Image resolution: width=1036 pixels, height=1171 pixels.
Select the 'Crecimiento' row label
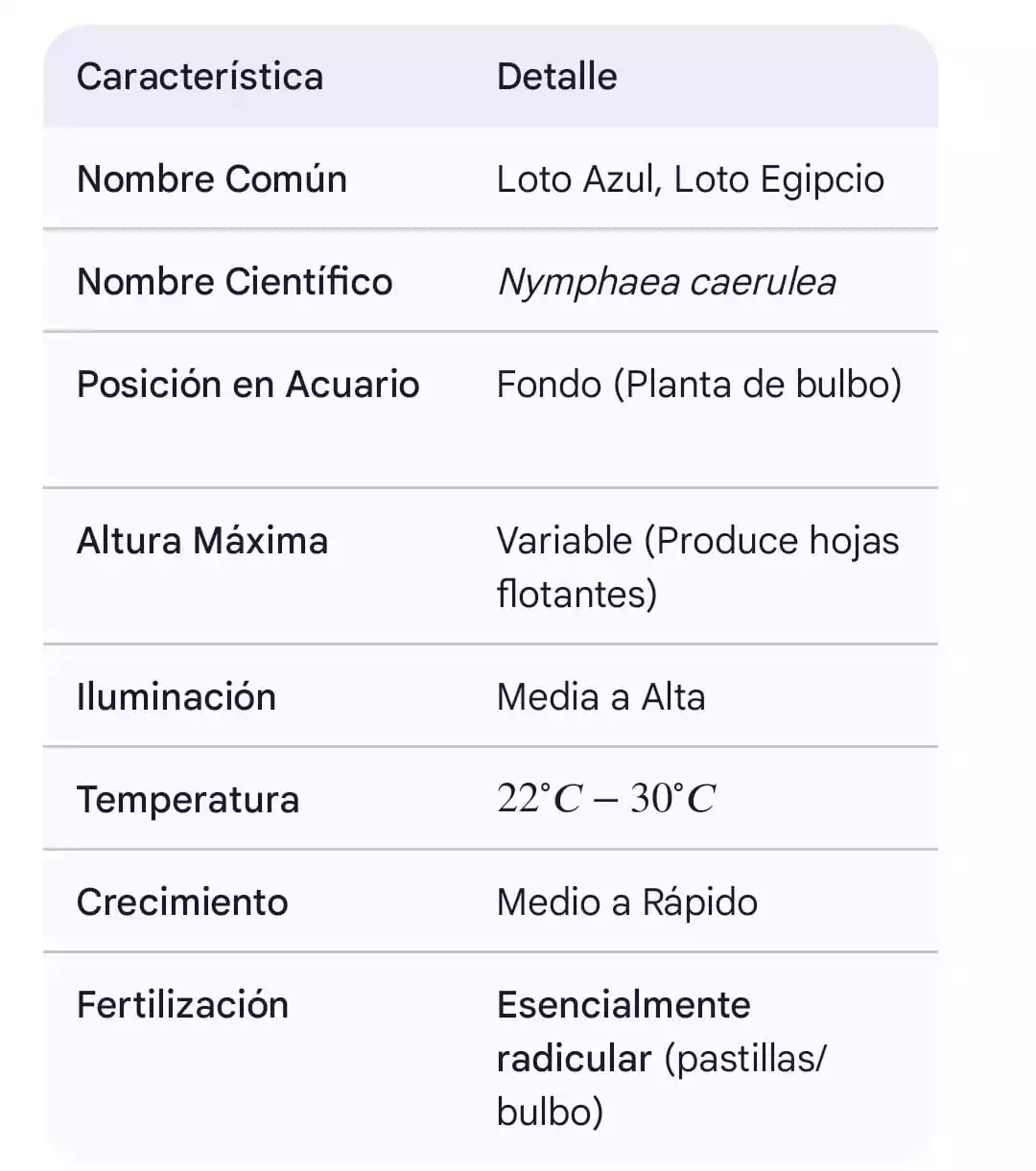181,902
